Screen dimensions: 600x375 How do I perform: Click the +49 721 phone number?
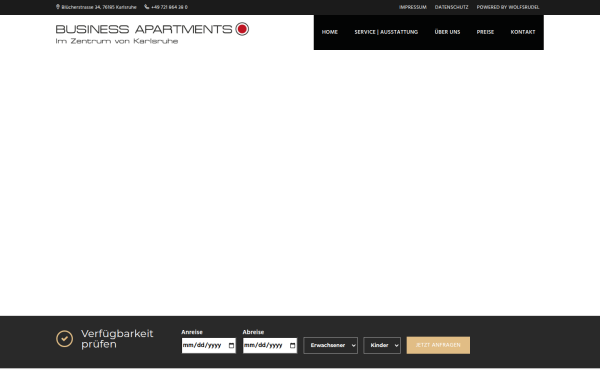point(170,7)
